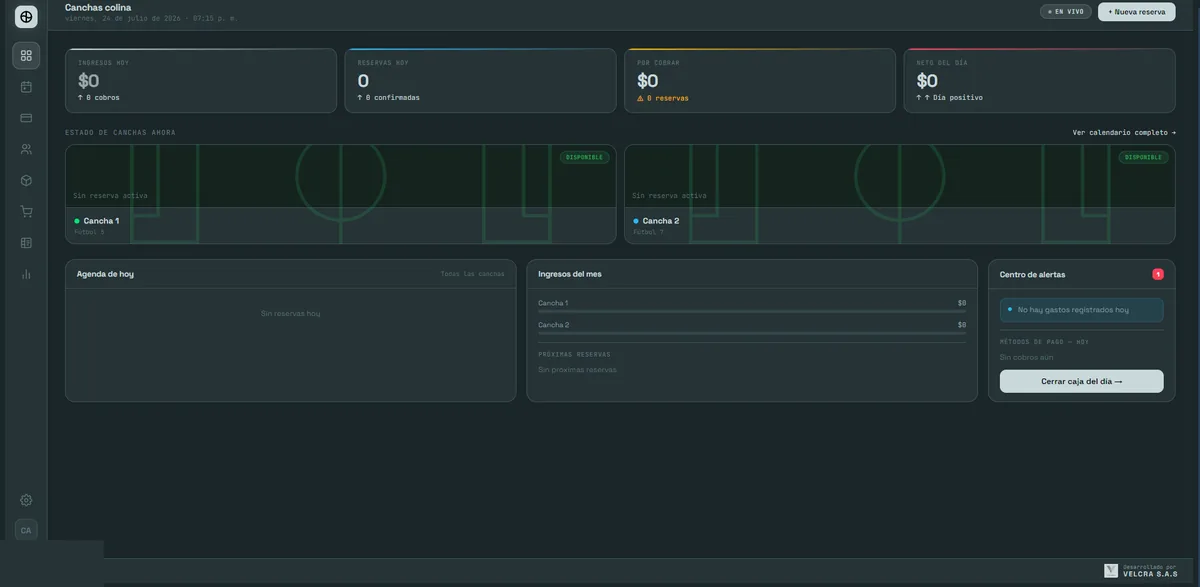Open the inventory box icon in sidebar
Viewport: 1200px width, 587px height.
(x=26, y=180)
